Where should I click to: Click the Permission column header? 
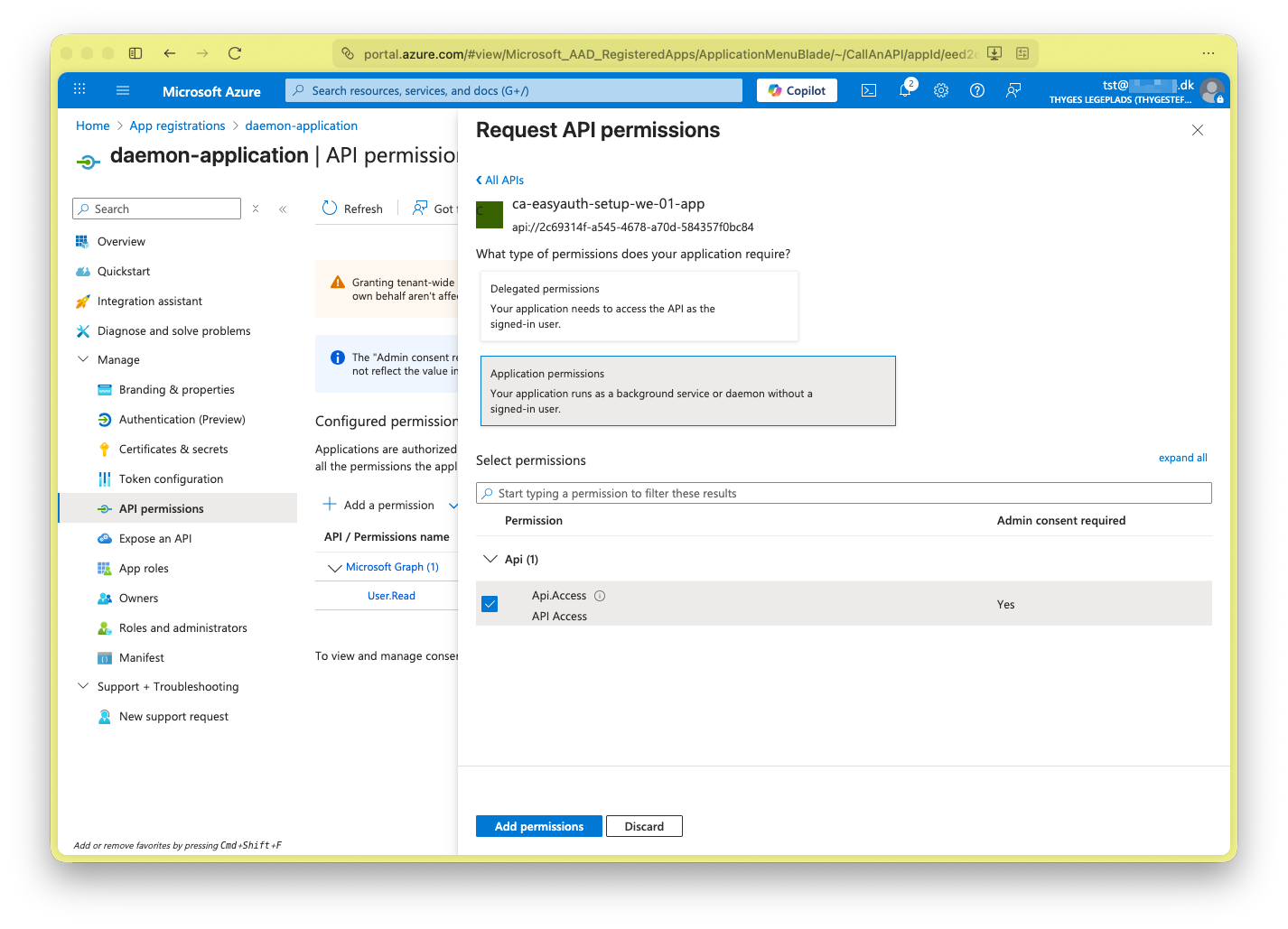[534, 521]
